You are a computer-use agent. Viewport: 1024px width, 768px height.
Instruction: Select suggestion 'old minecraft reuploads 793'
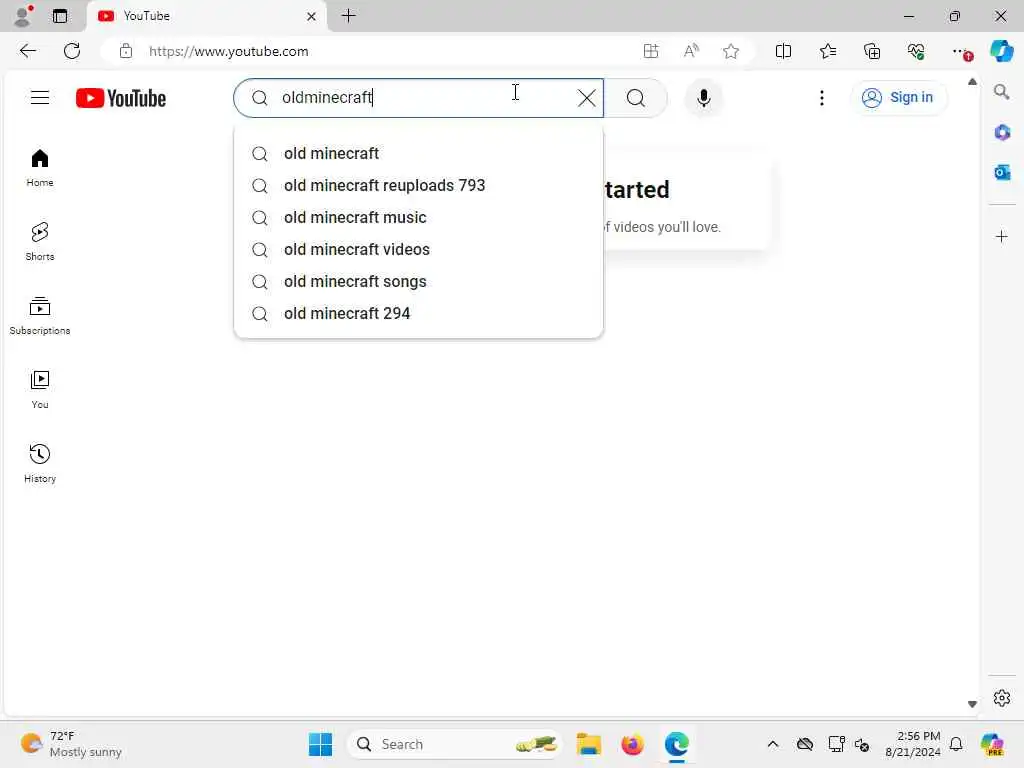tap(418, 185)
